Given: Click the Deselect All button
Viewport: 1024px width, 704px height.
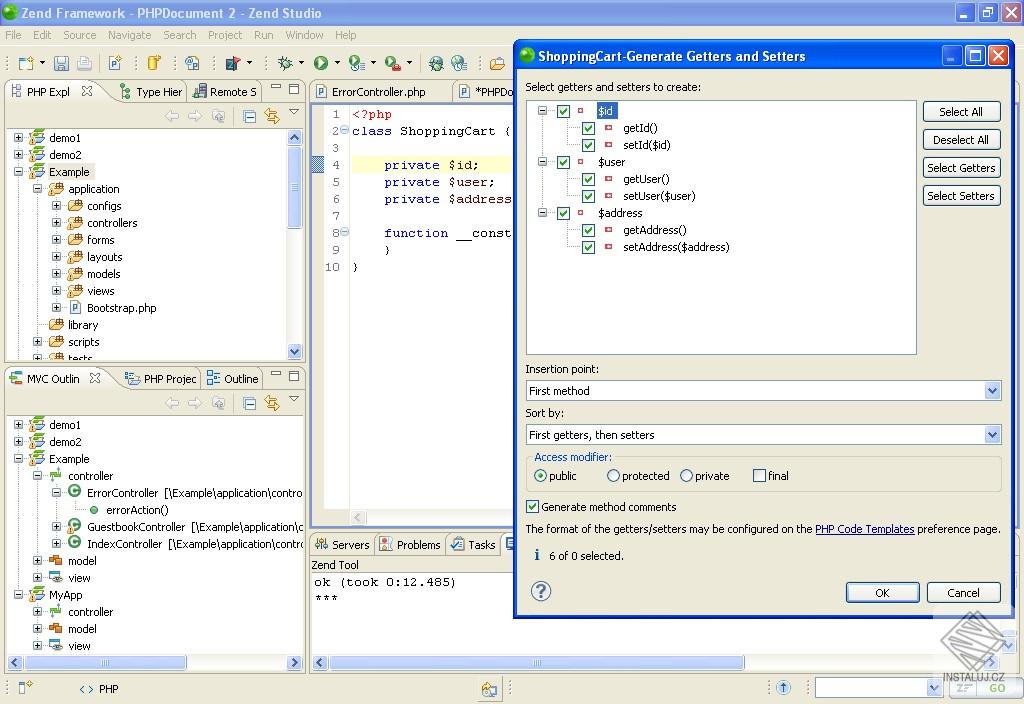Looking at the screenshot, I should coord(961,139).
